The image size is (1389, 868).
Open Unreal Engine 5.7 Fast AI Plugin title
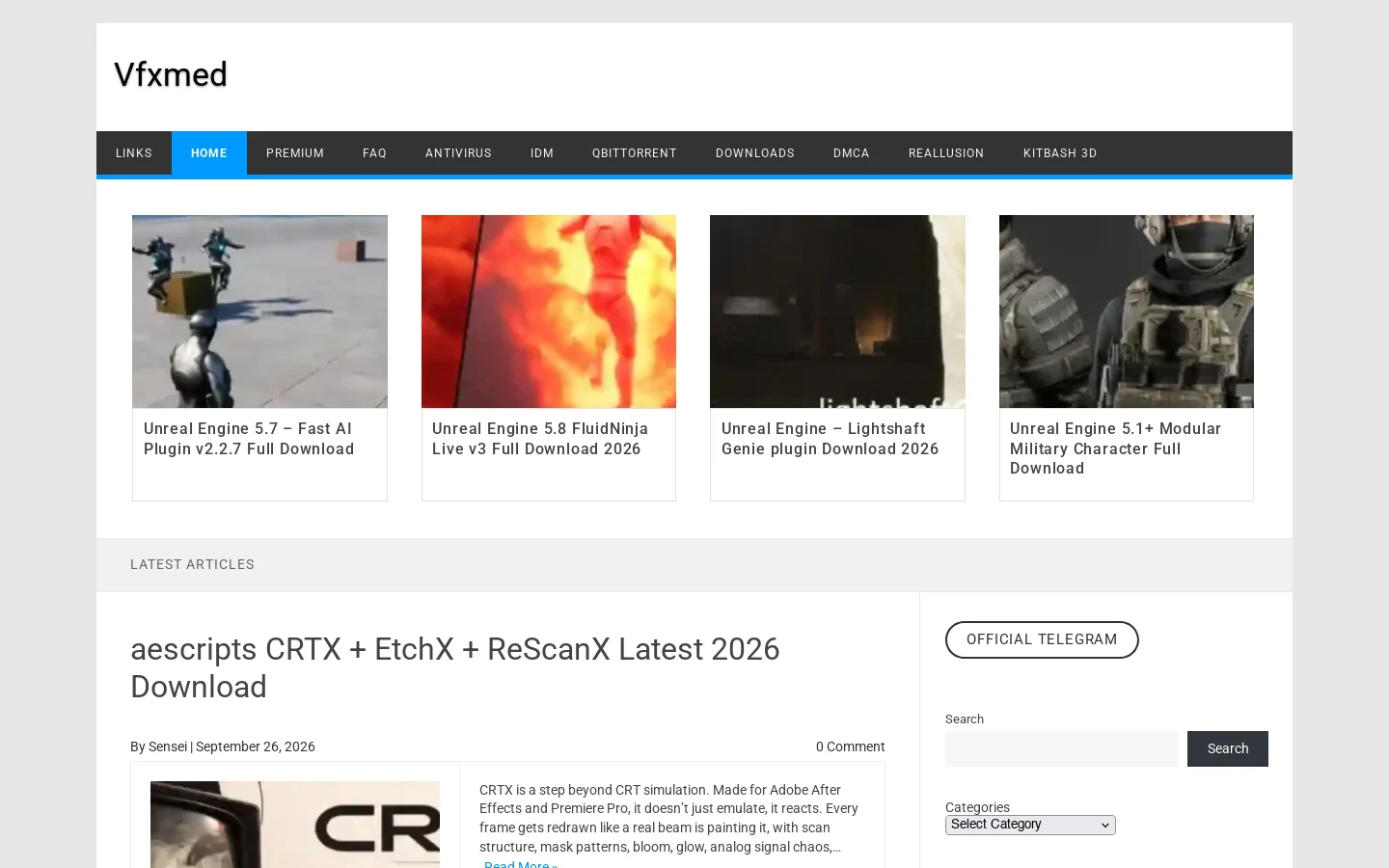click(x=249, y=439)
